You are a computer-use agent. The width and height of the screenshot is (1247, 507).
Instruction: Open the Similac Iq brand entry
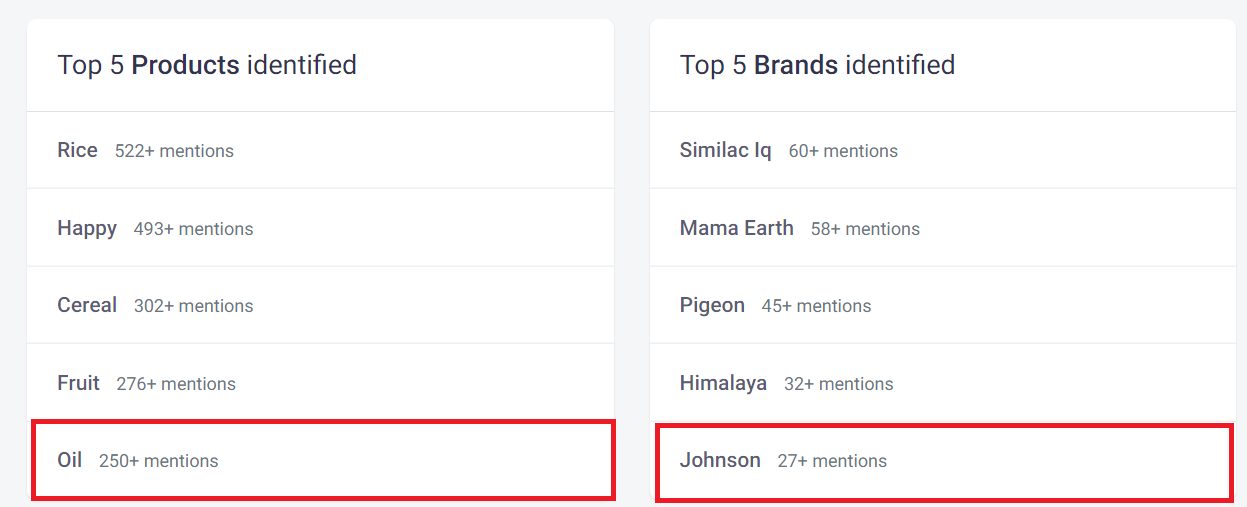click(x=725, y=150)
